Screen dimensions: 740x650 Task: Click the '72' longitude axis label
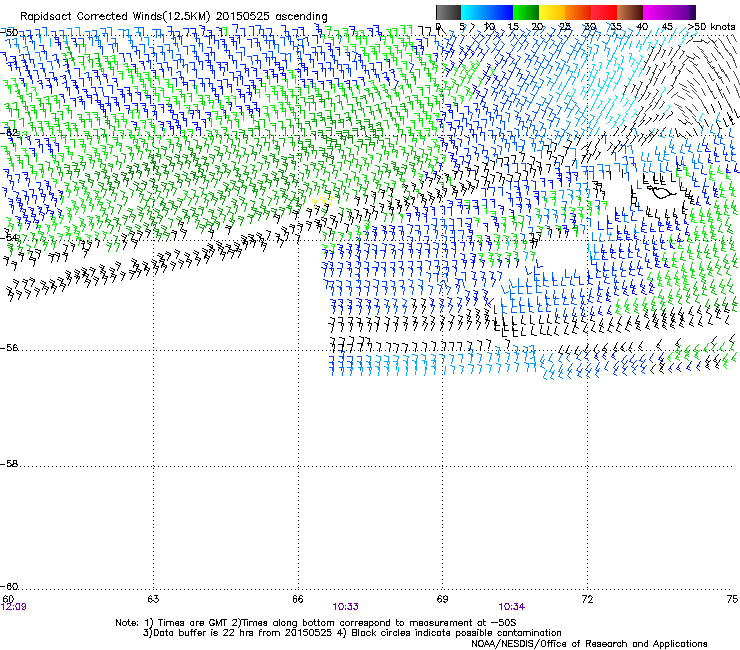tap(587, 599)
